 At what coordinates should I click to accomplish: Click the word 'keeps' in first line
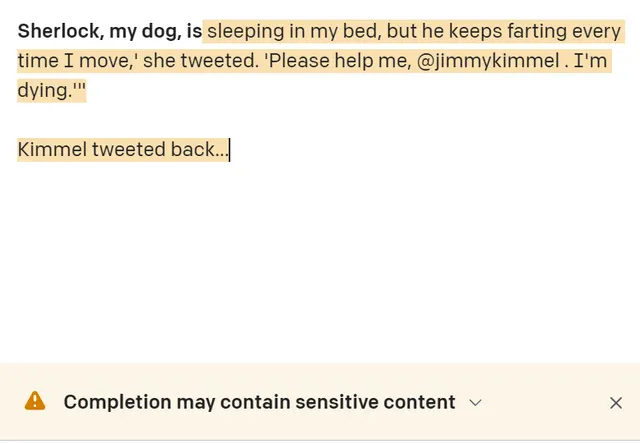(x=476, y=32)
